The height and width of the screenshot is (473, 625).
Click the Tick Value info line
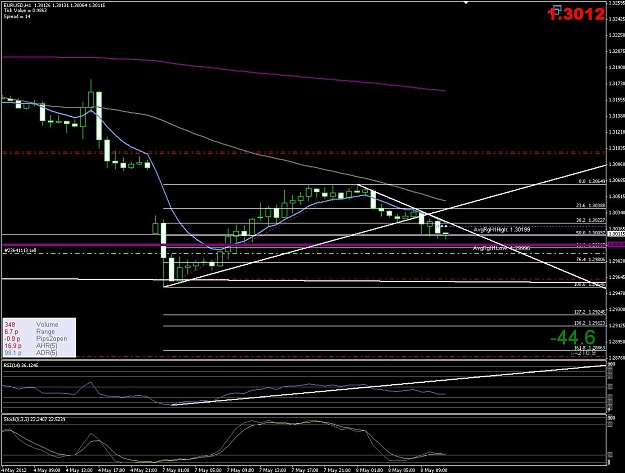click(25, 11)
